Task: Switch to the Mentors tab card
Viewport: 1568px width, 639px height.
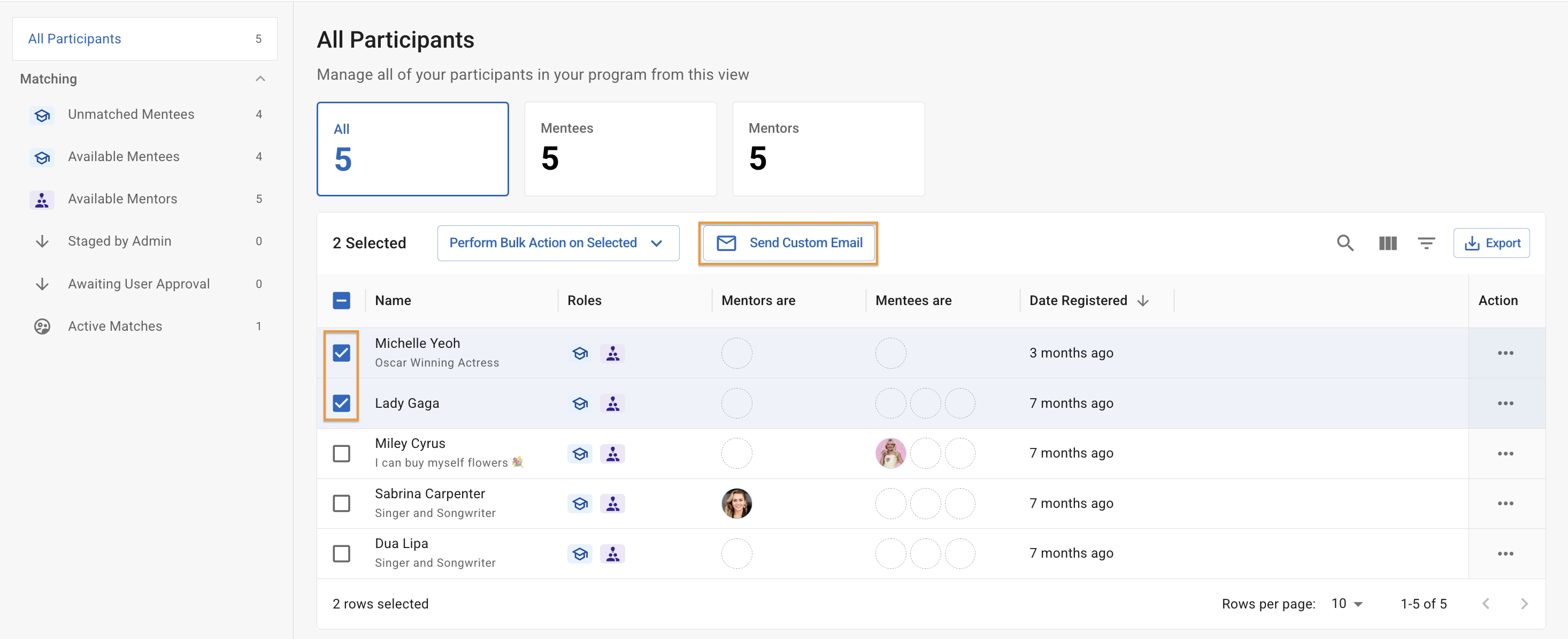Action: [828, 149]
